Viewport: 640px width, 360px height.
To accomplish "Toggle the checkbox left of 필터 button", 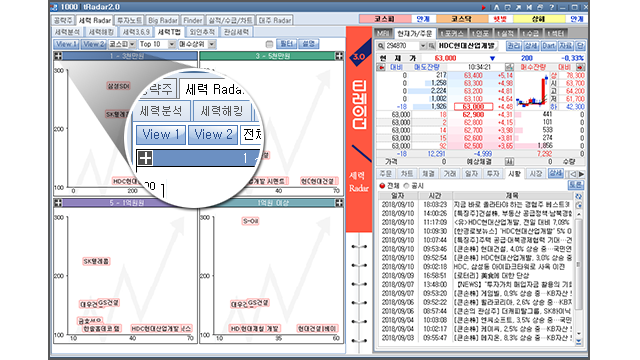I will (269, 44).
